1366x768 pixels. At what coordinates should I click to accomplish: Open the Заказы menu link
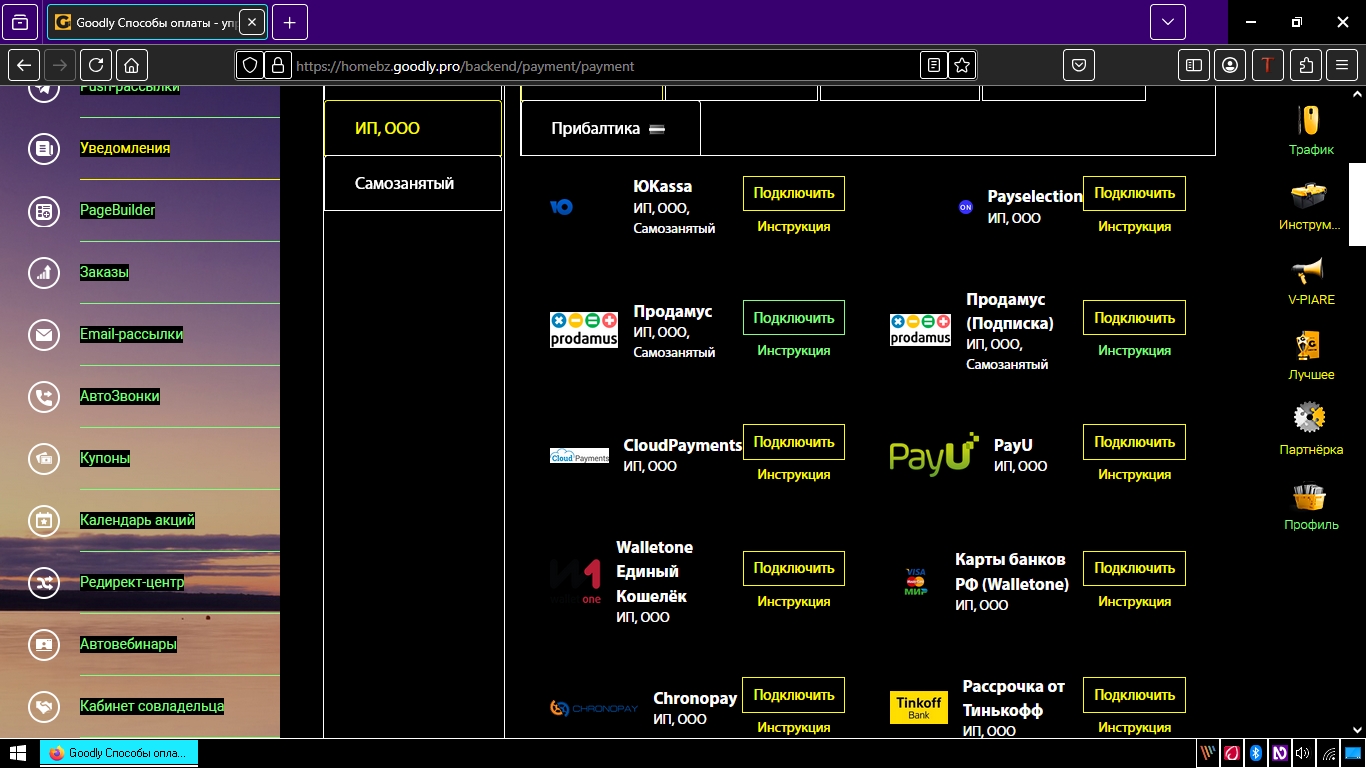[x=104, y=272]
